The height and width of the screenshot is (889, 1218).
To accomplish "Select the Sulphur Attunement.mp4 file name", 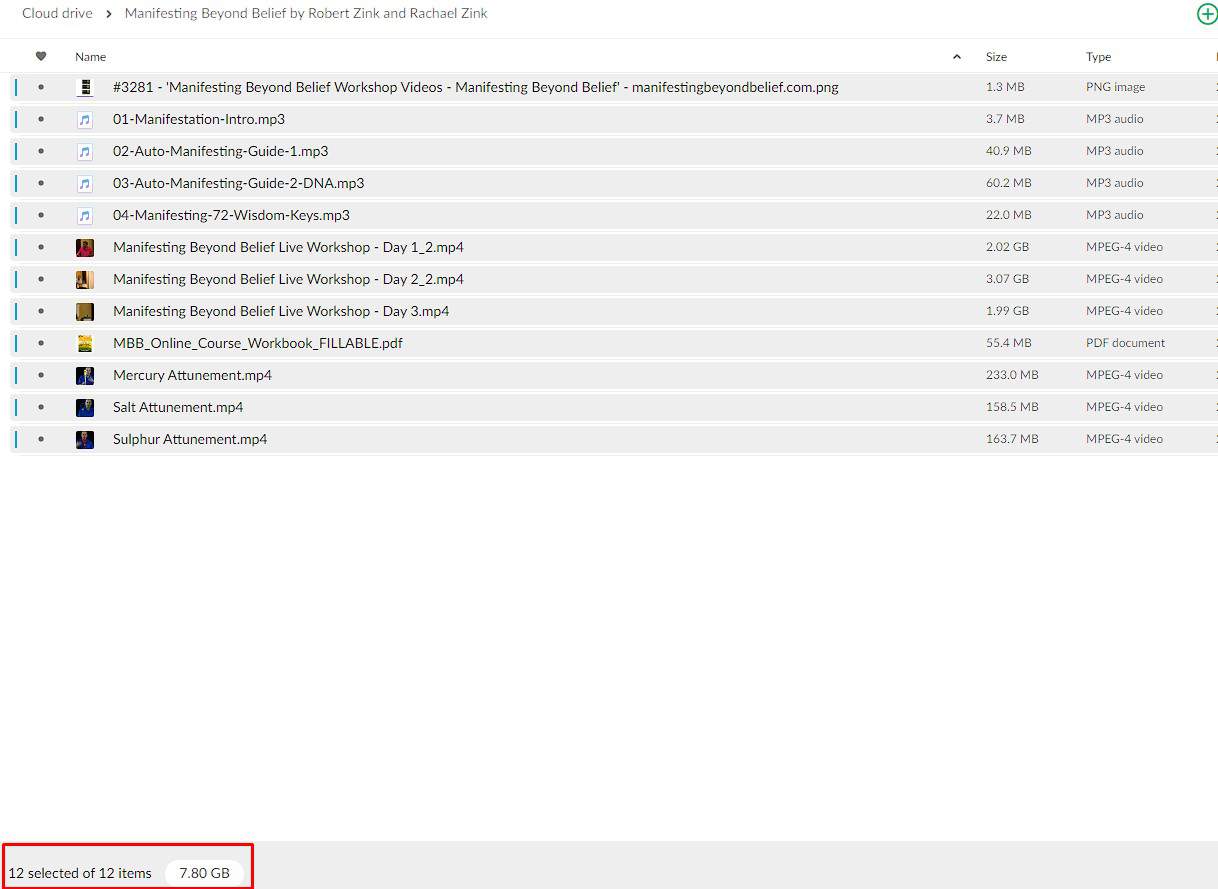I will (x=190, y=439).
